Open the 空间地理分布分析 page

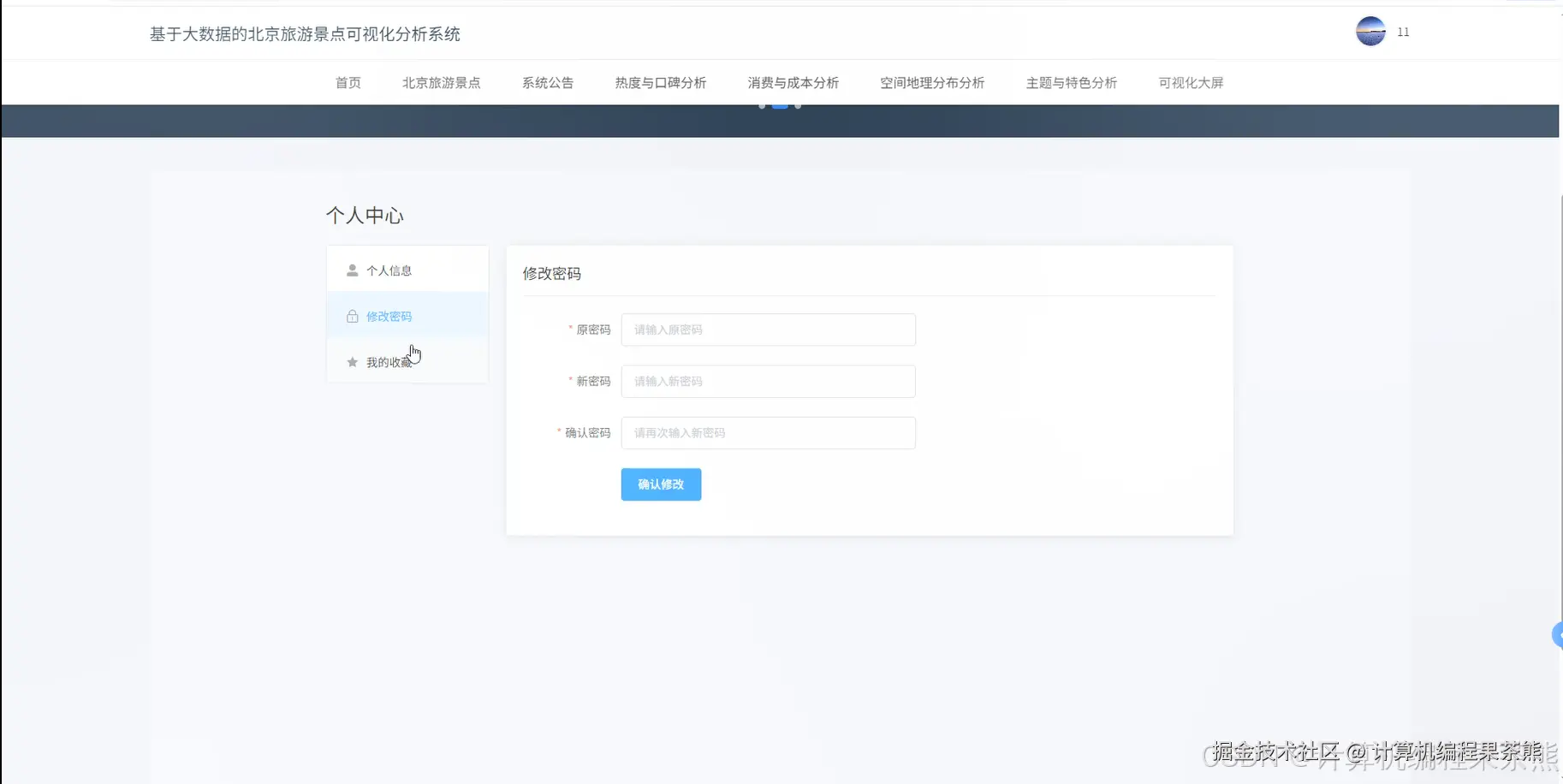[x=932, y=82]
